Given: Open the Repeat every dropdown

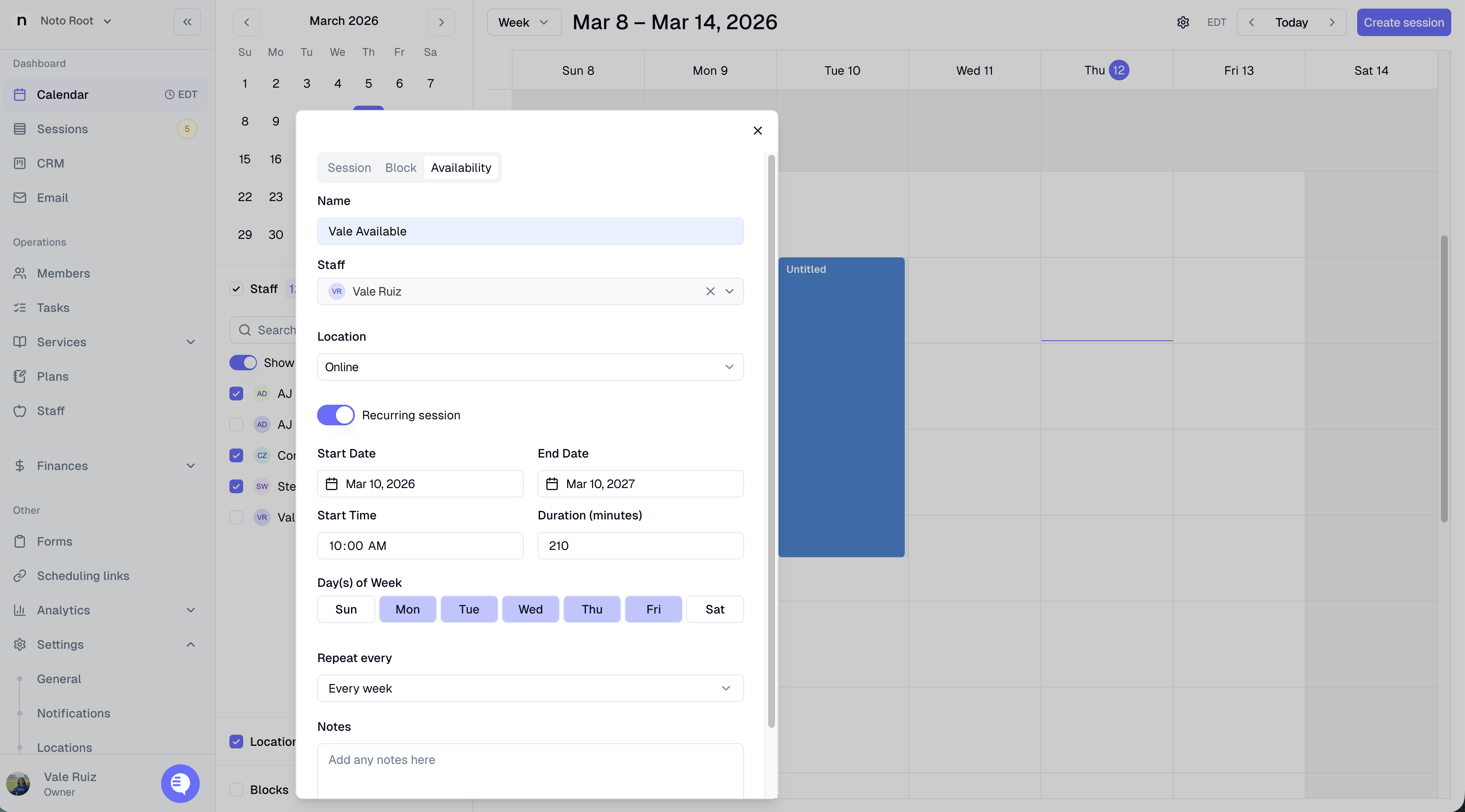Looking at the screenshot, I should 530,688.
